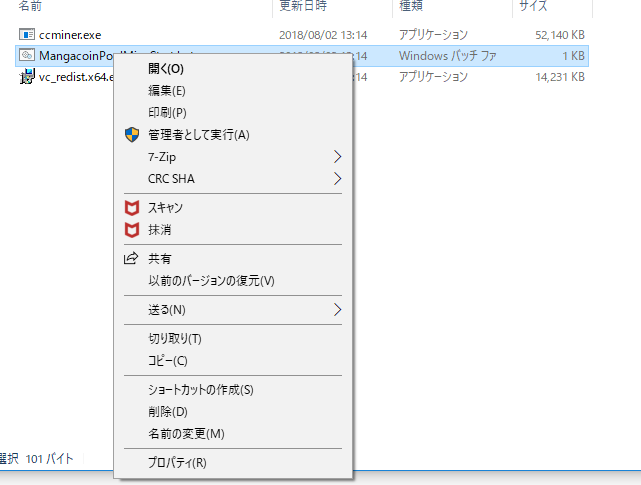This screenshot has width=641, height=485.
Task: Click the McAfee icon next to 抹消
Action: [x=130, y=230]
